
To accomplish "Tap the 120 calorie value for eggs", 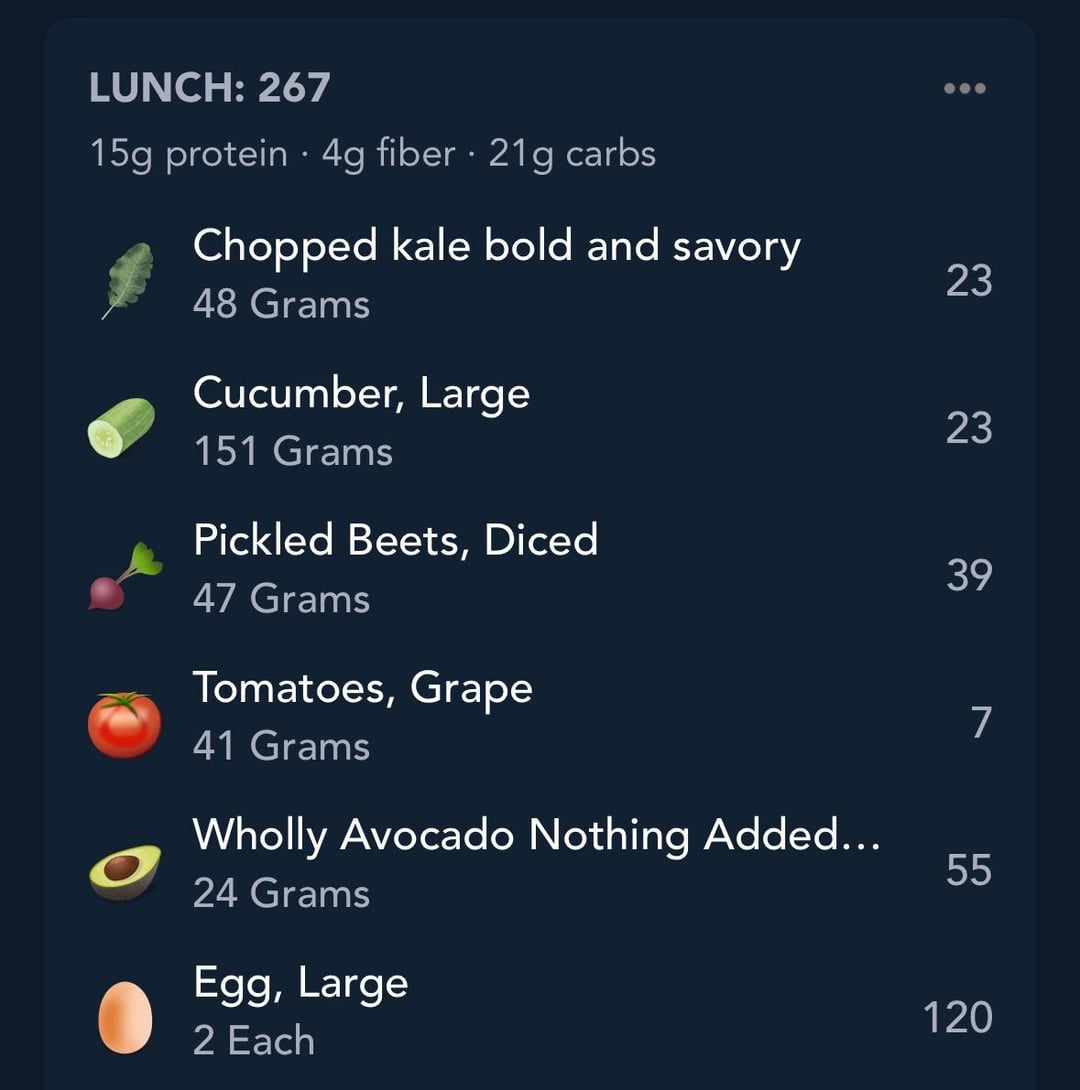I will point(957,1018).
